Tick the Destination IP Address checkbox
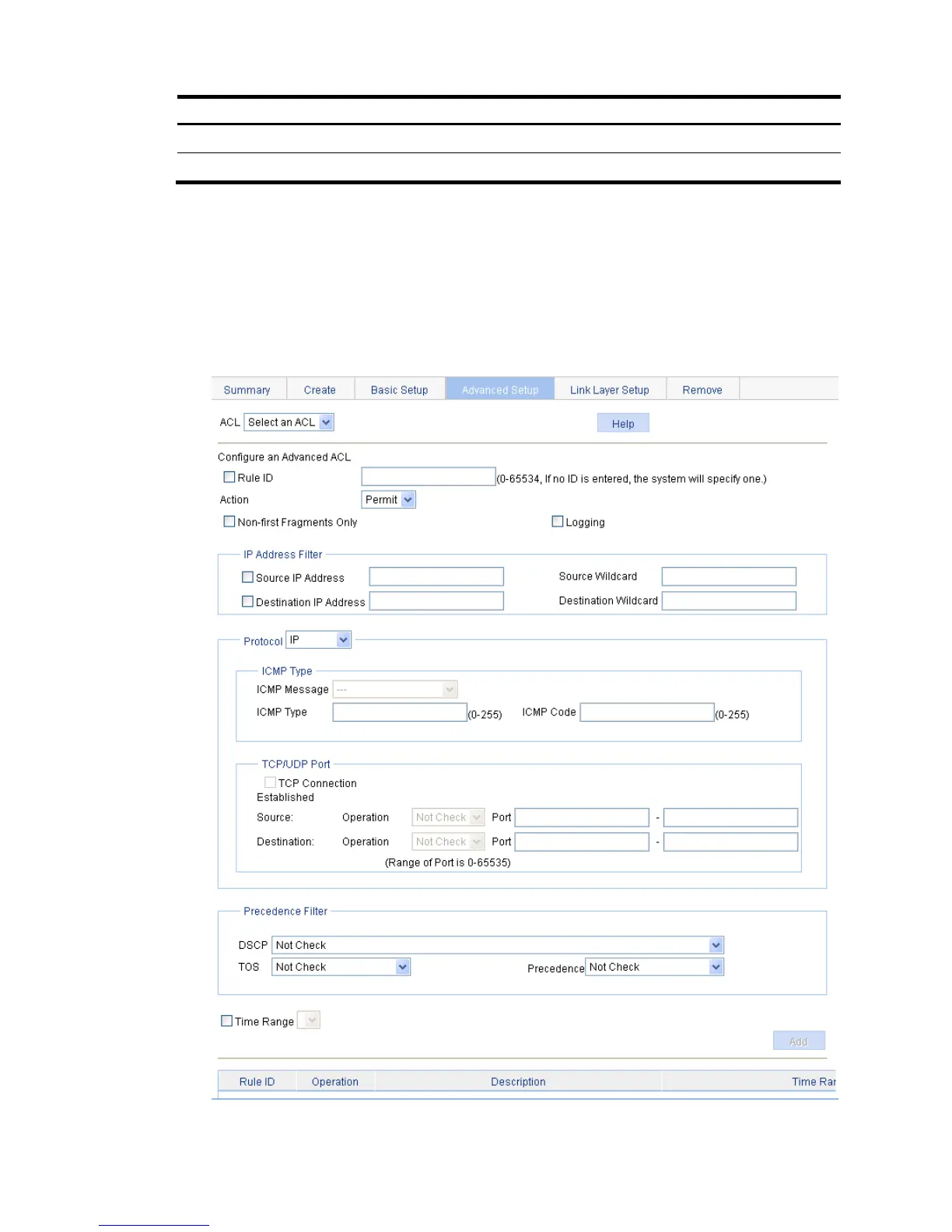This screenshot has width=952, height=1232. 247,601
